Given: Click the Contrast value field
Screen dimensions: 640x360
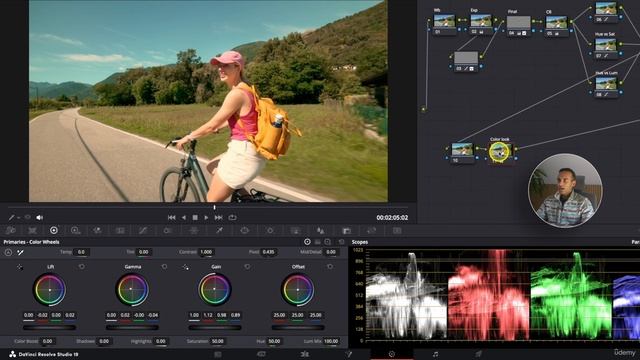Looking at the screenshot, I should pos(206,252).
